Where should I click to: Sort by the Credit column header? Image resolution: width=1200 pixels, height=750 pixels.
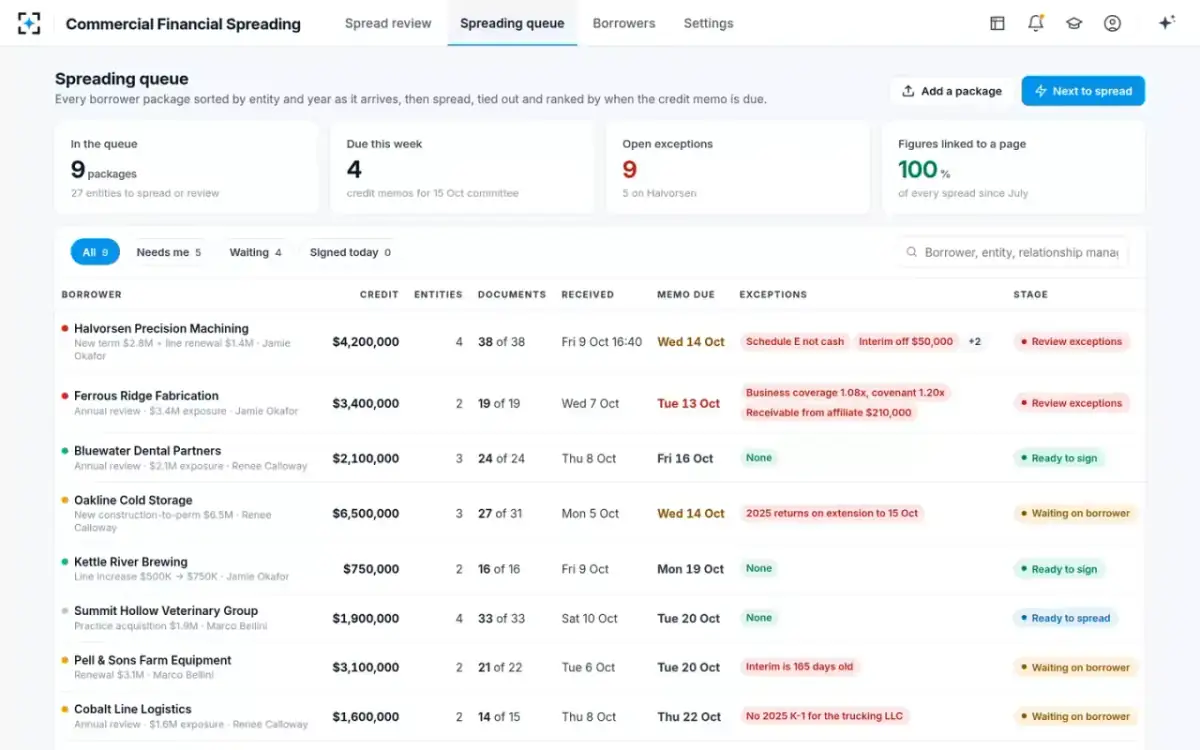pyautogui.click(x=379, y=295)
